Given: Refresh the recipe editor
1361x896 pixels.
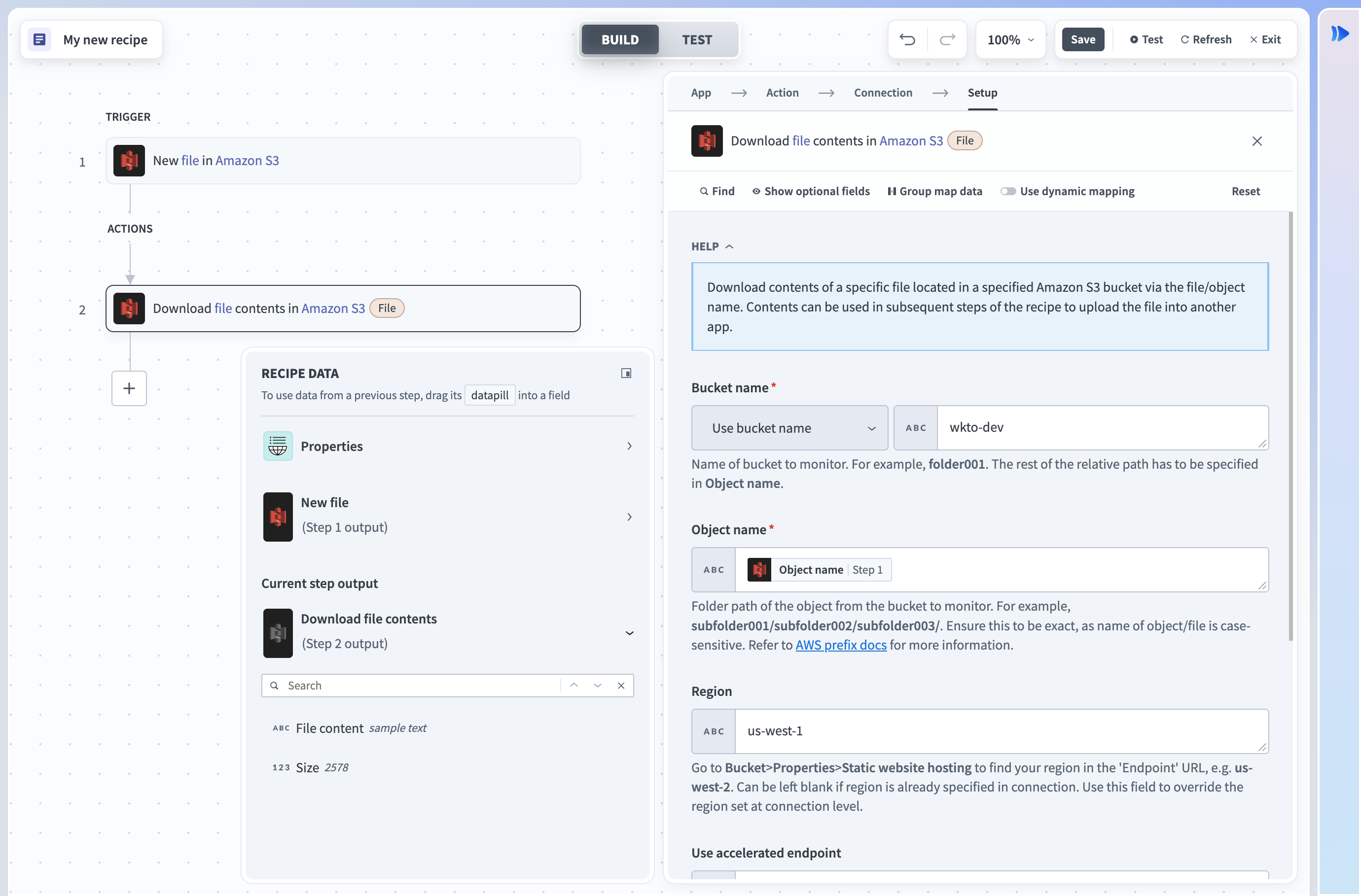Looking at the screenshot, I should click(x=1206, y=39).
